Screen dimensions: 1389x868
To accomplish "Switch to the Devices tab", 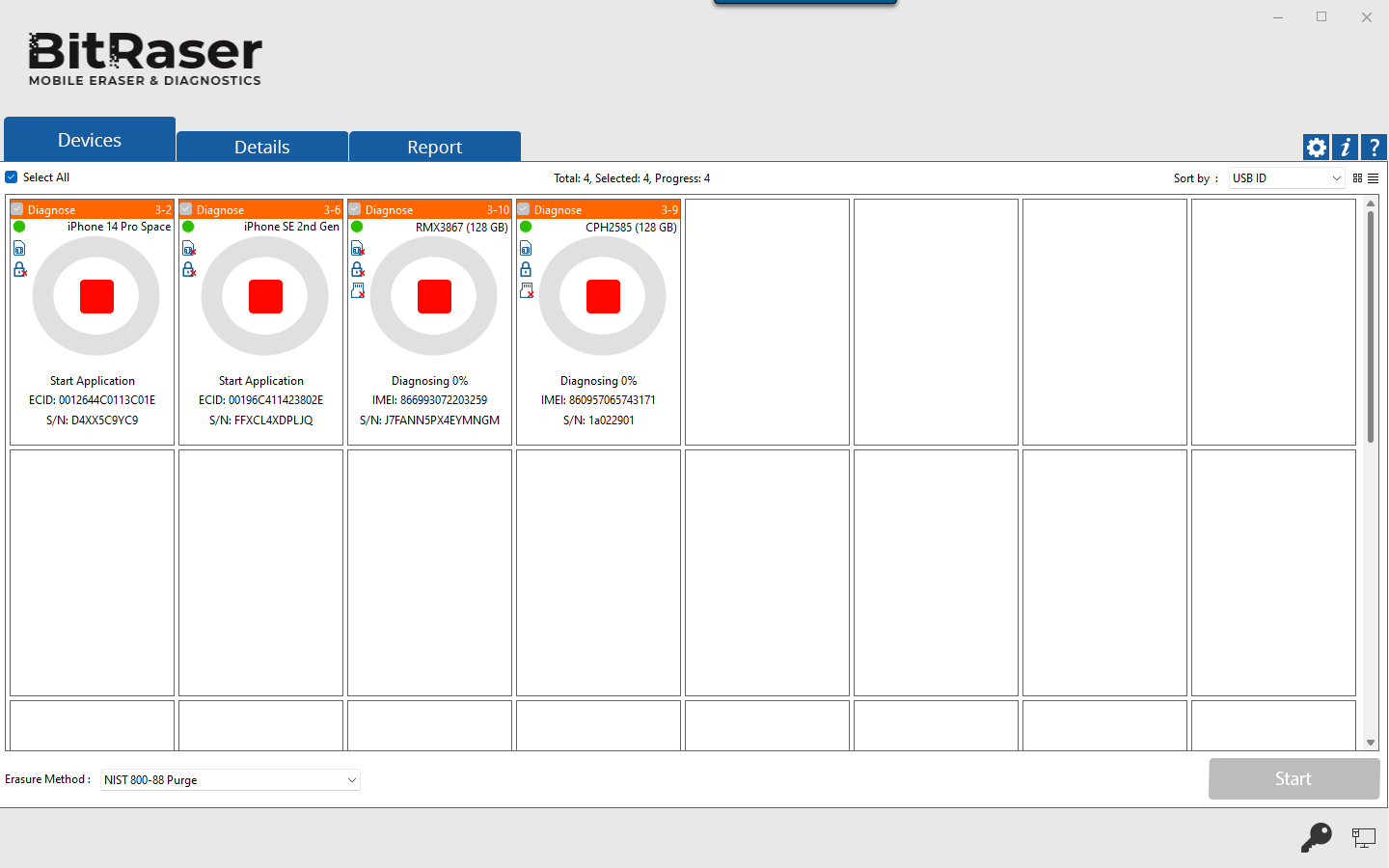I will [x=90, y=140].
